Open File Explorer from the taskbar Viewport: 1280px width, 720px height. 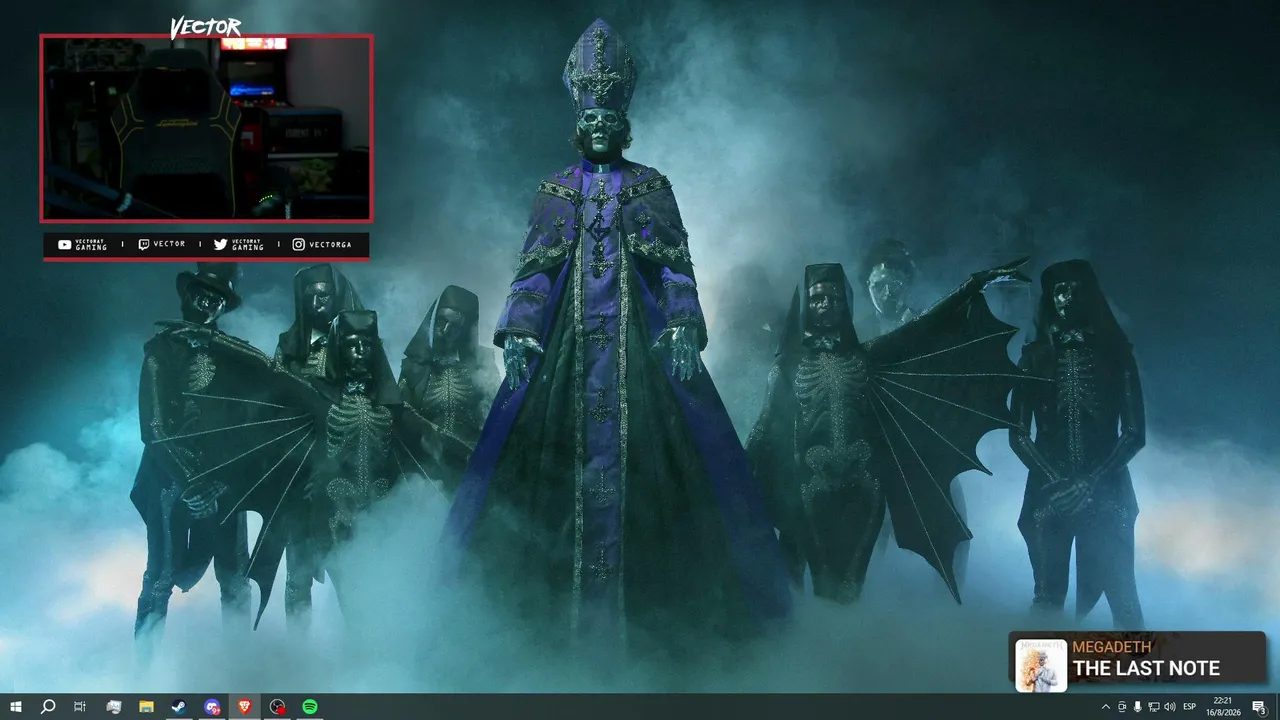[146, 707]
